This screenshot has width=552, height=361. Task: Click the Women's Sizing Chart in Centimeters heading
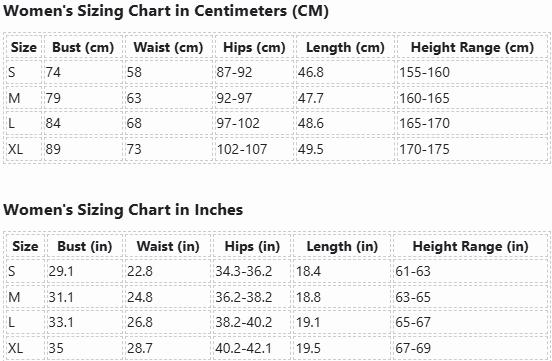(166, 11)
